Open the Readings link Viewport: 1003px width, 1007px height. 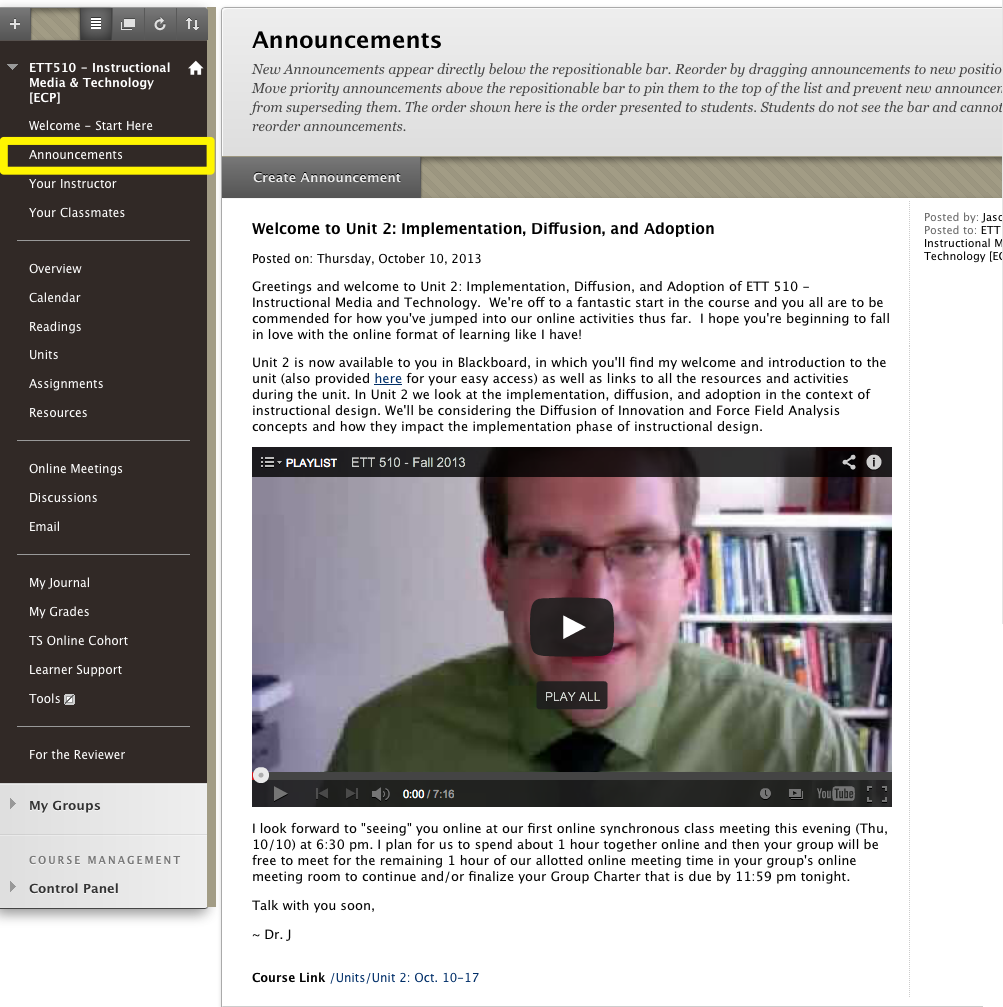tap(55, 326)
